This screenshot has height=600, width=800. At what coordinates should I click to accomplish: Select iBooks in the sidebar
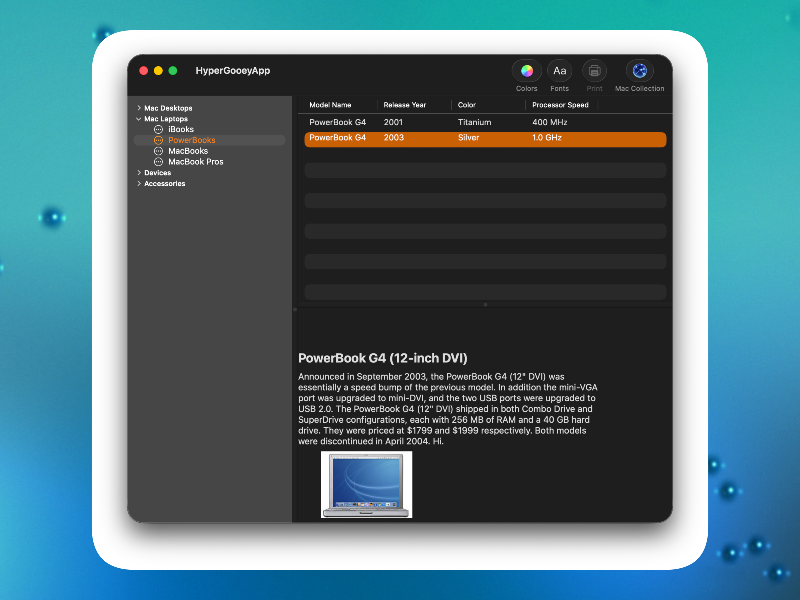pyautogui.click(x=180, y=130)
